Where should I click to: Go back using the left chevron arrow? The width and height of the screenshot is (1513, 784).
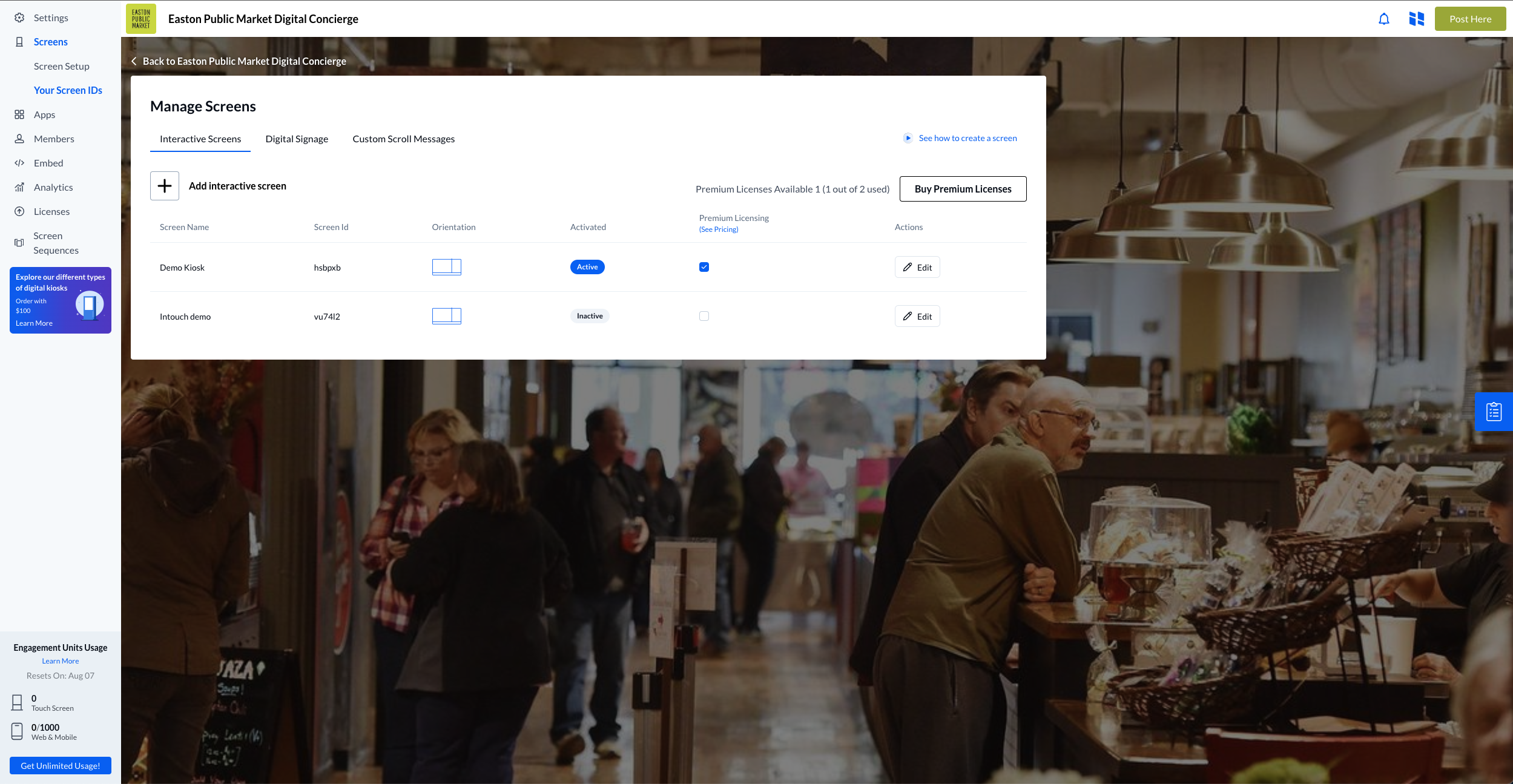[134, 61]
